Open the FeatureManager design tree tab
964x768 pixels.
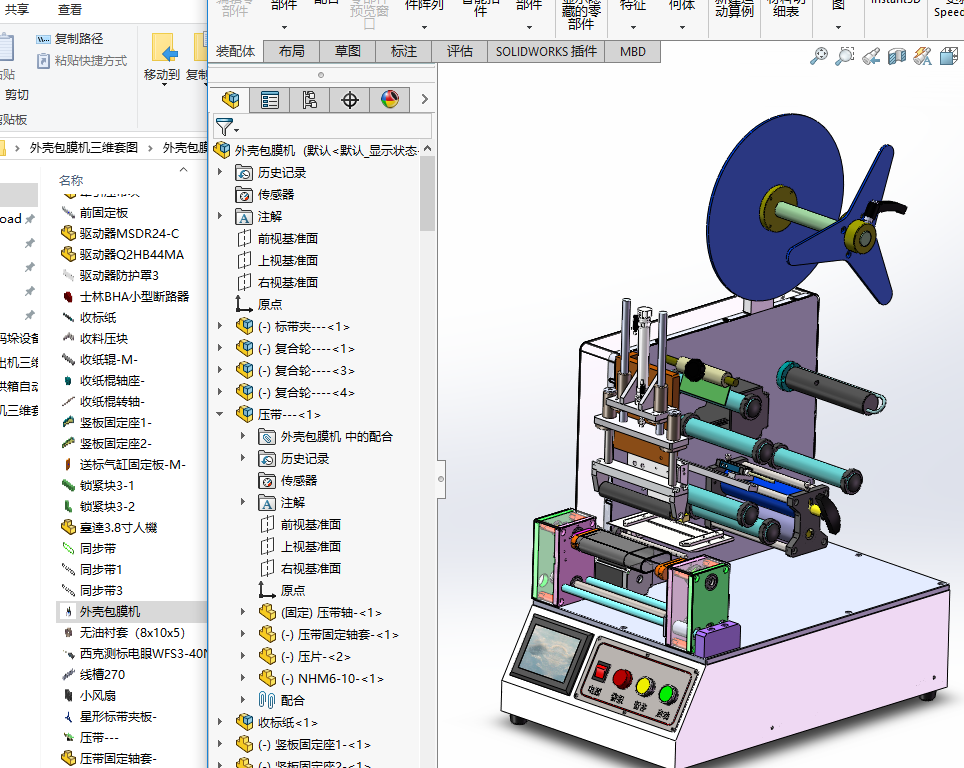(x=231, y=99)
